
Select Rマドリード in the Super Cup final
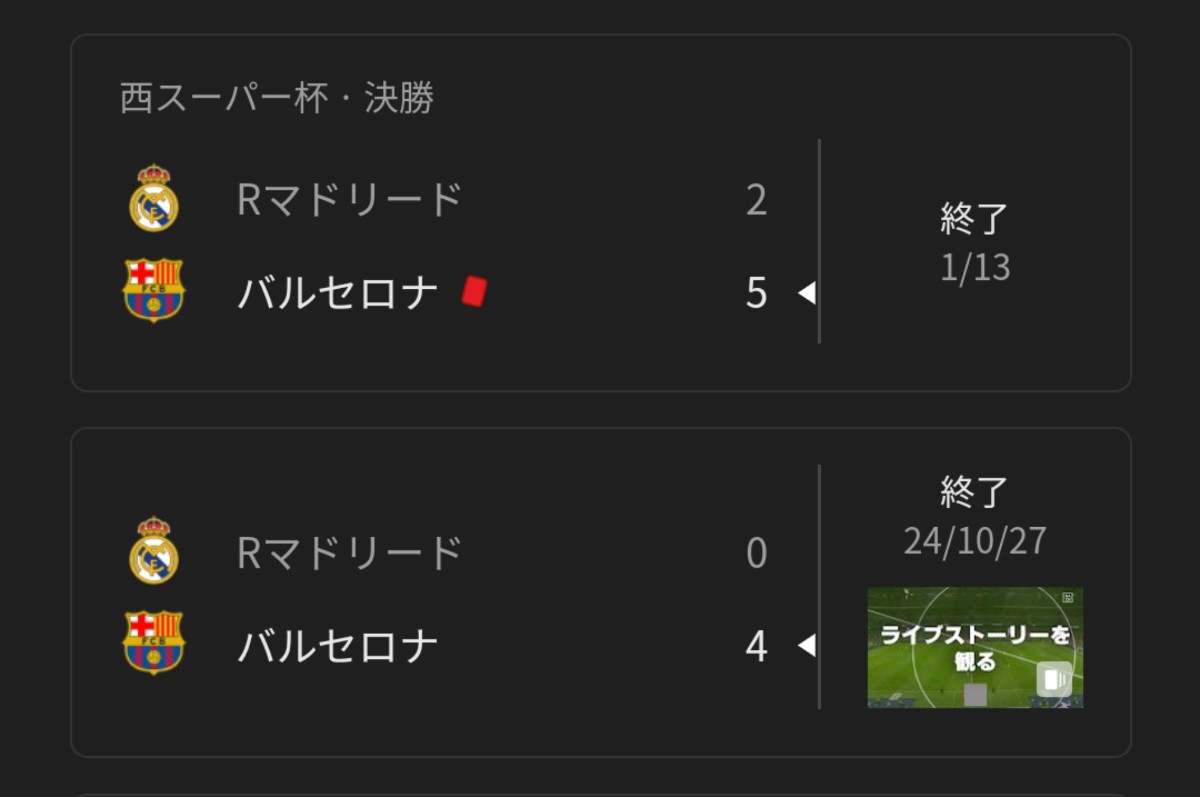pos(350,200)
